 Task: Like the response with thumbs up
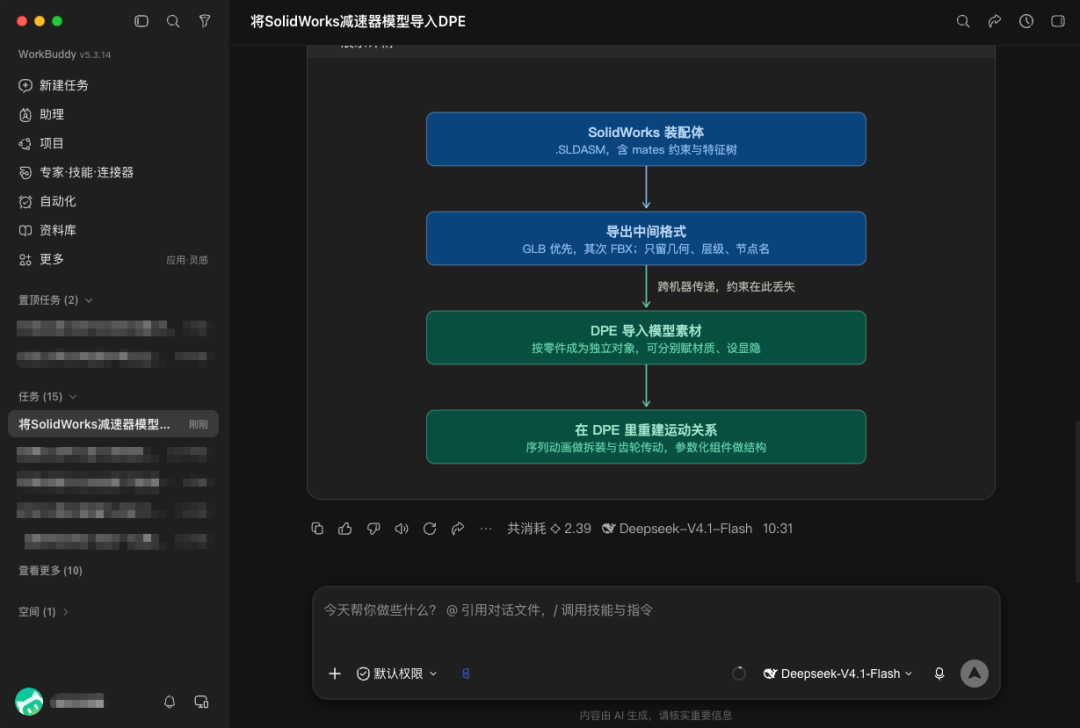coord(345,528)
